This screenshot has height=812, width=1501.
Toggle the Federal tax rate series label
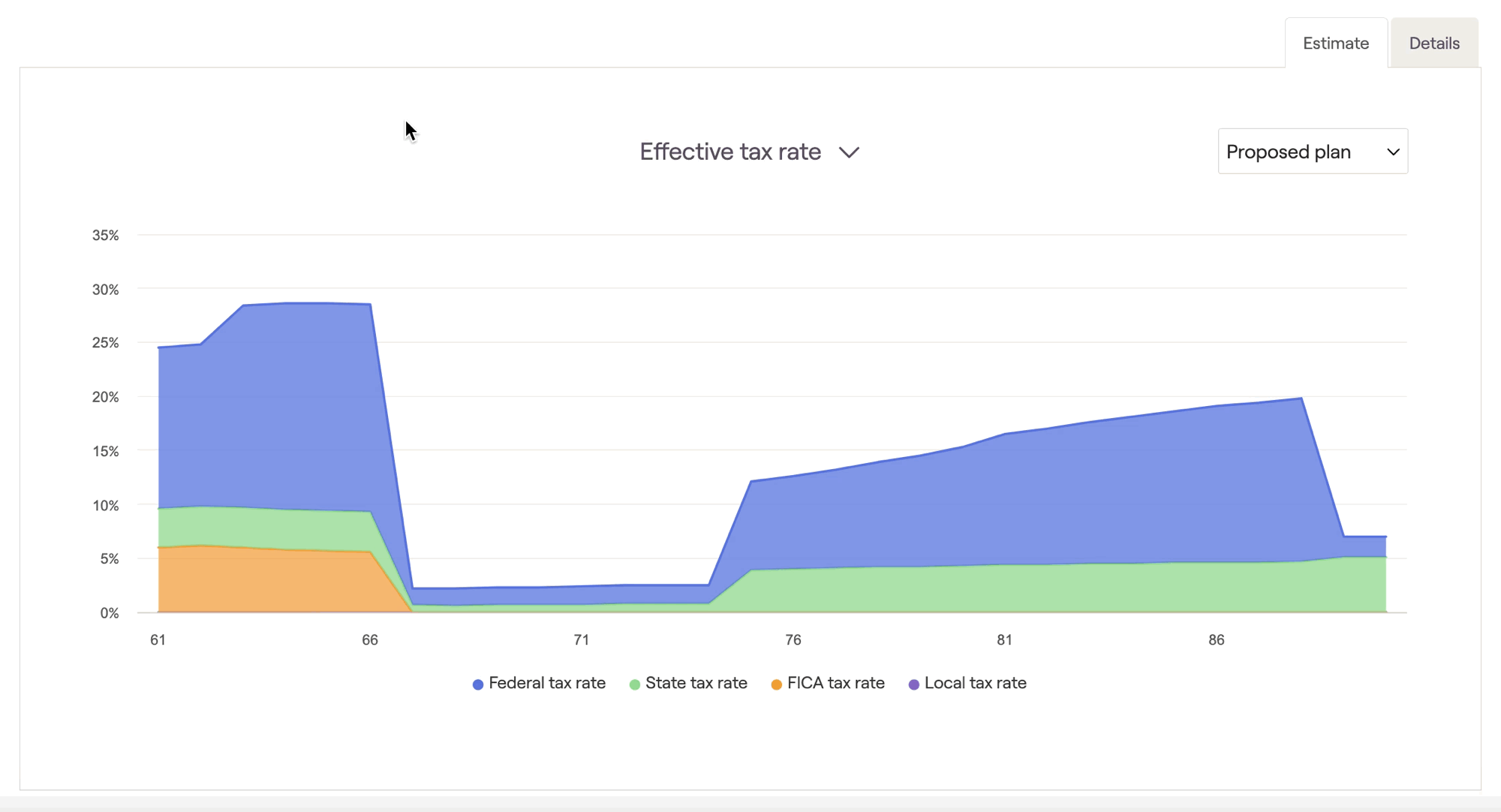[546, 683]
